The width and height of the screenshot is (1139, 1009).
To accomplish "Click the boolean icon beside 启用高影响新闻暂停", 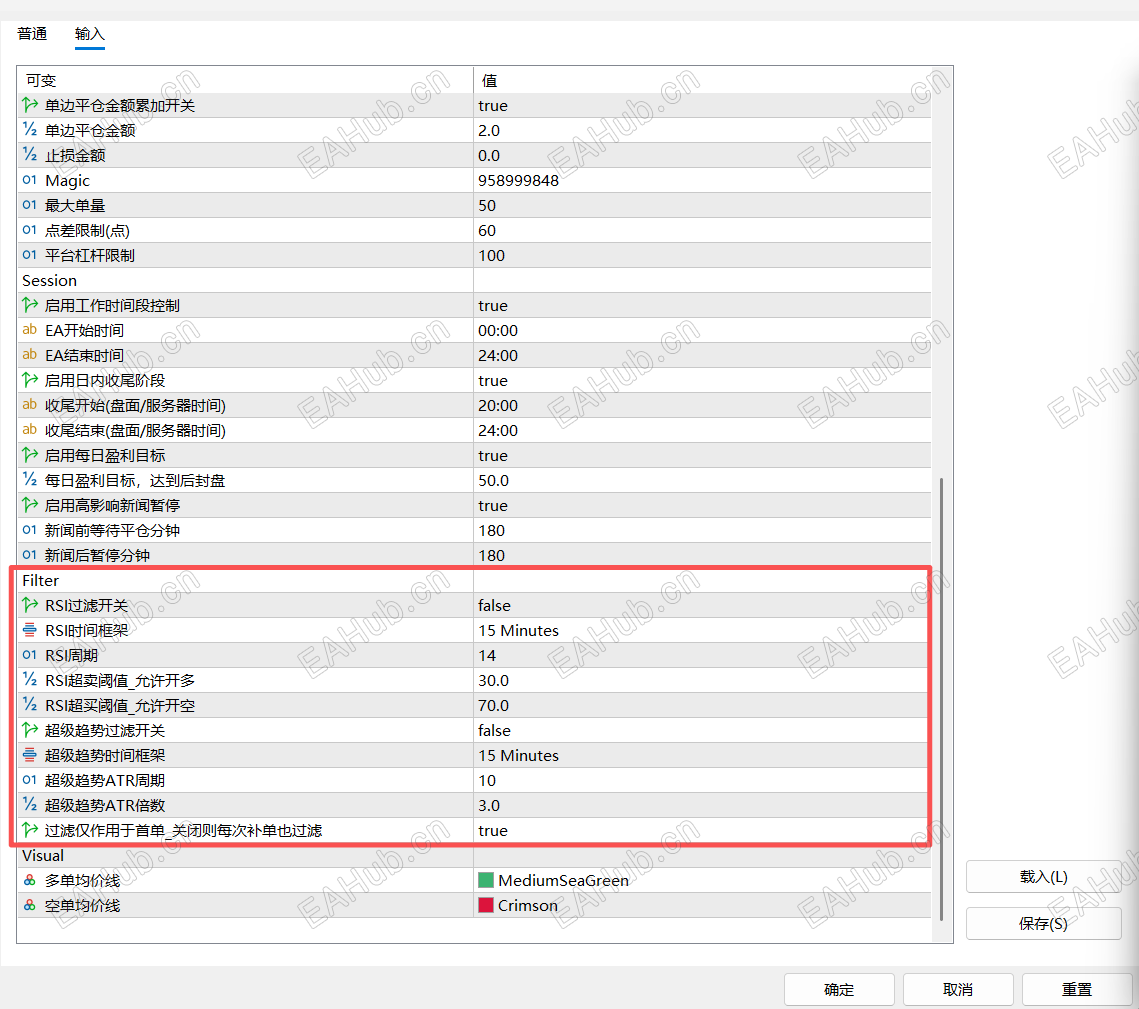I will click(30, 505).
